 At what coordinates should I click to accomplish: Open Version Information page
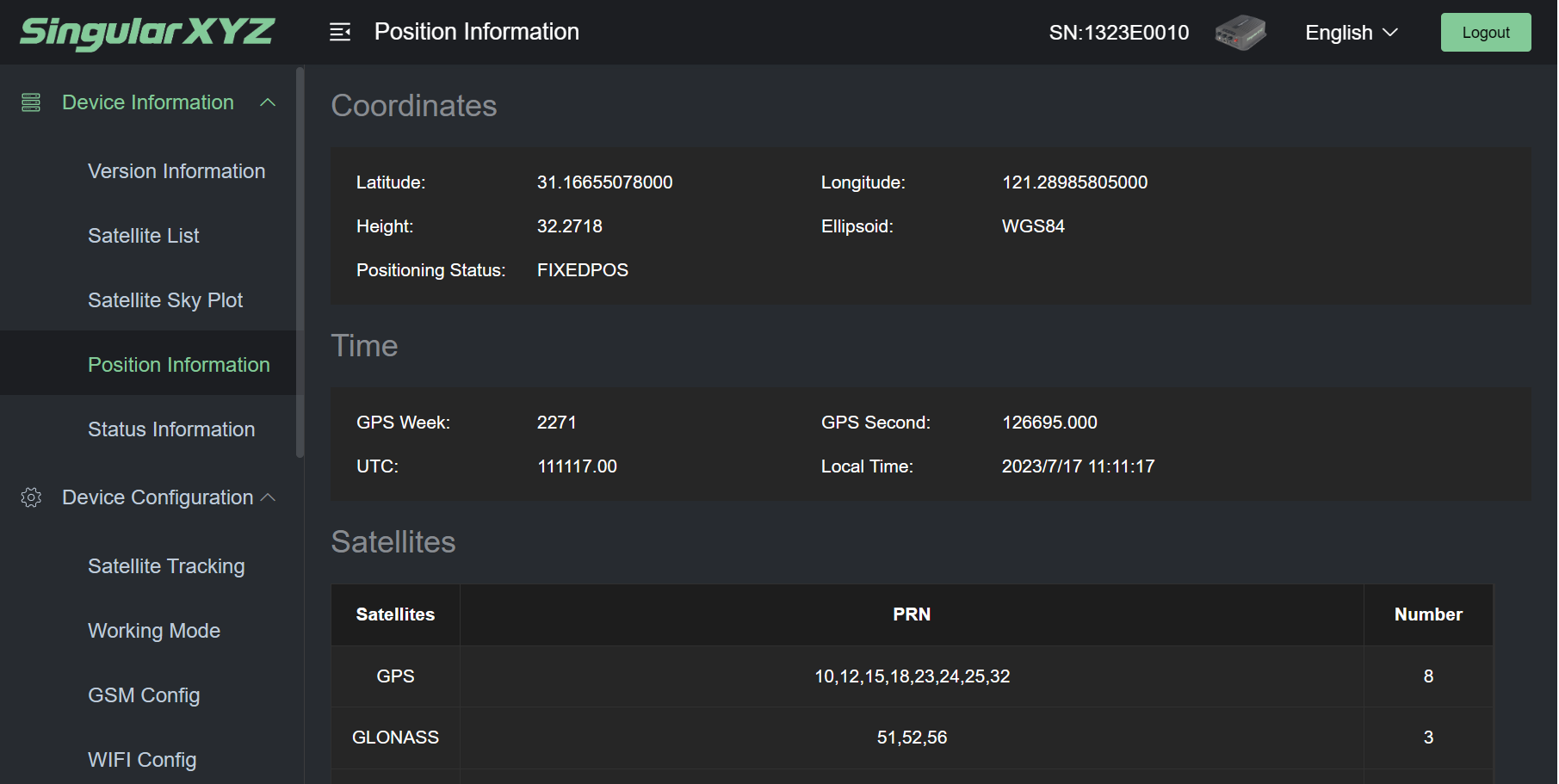176,171
